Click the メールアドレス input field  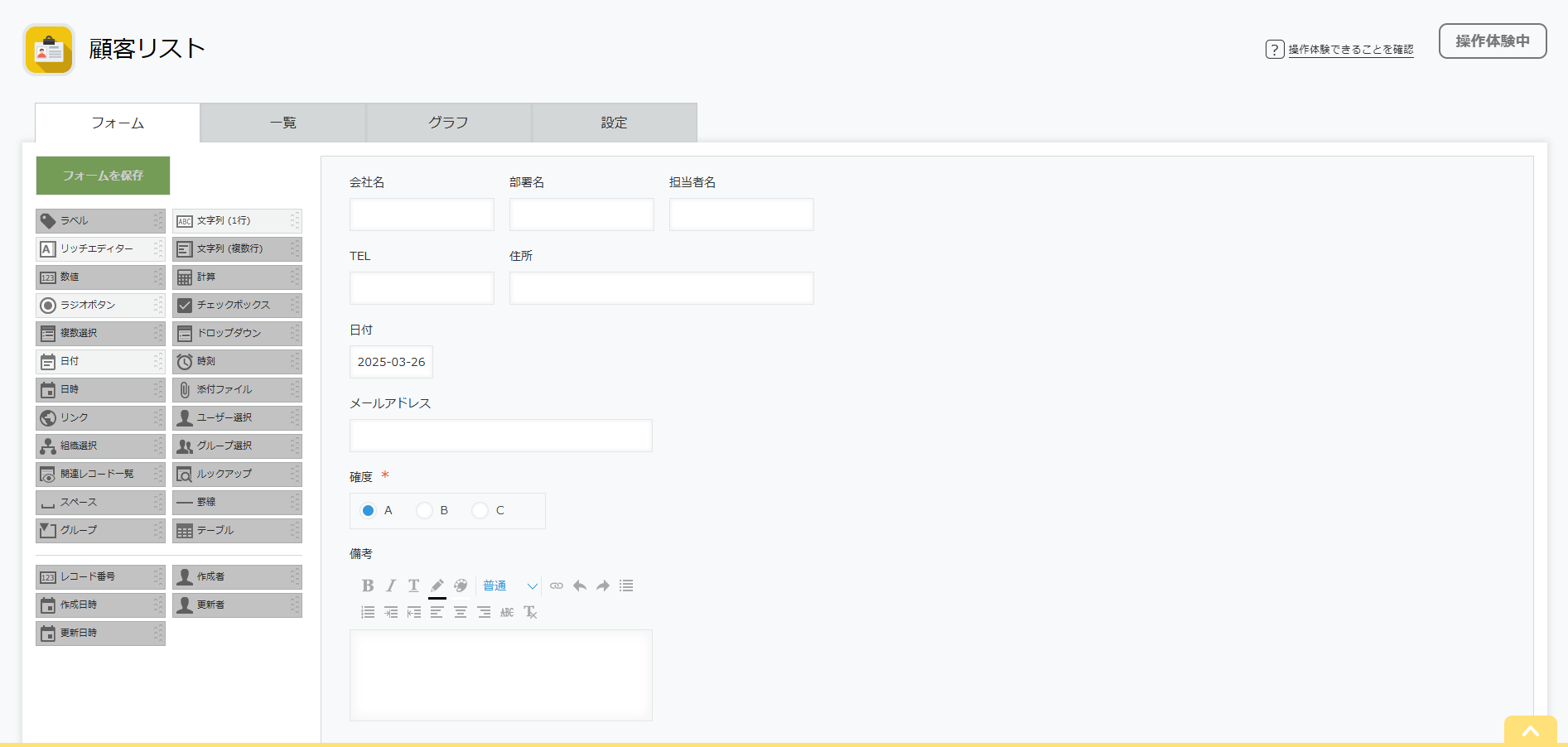click(501, 436)
